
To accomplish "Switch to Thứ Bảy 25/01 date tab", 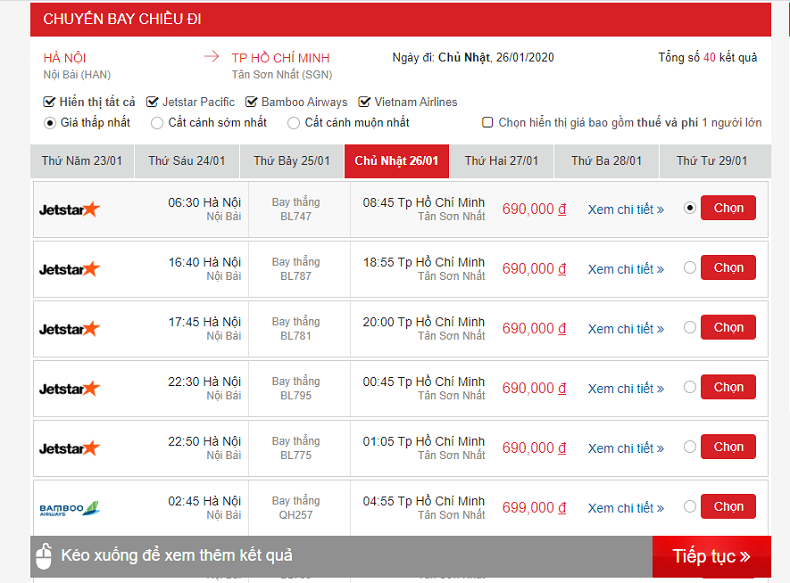I will point(292,161).
